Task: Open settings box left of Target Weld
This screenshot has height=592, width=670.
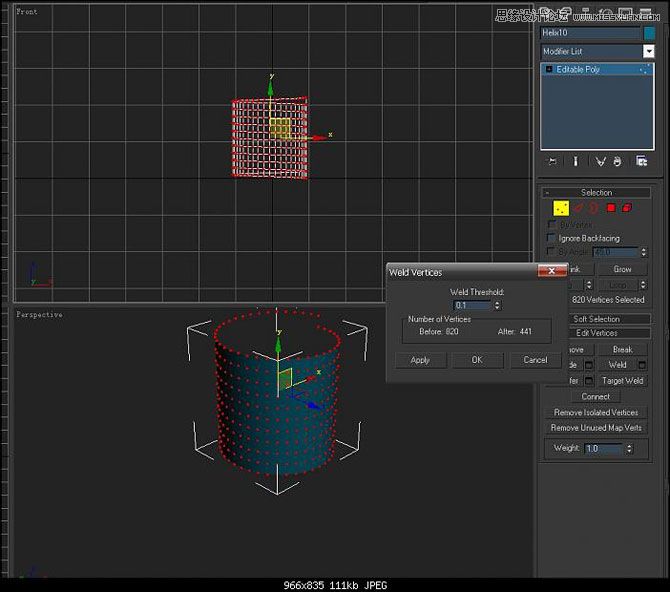Action: click(589, 380)
